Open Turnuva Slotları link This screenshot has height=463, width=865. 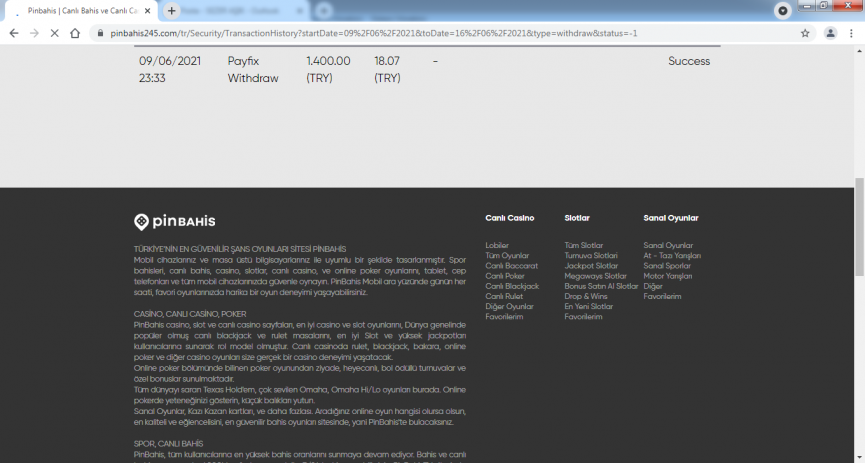(591, 256)
